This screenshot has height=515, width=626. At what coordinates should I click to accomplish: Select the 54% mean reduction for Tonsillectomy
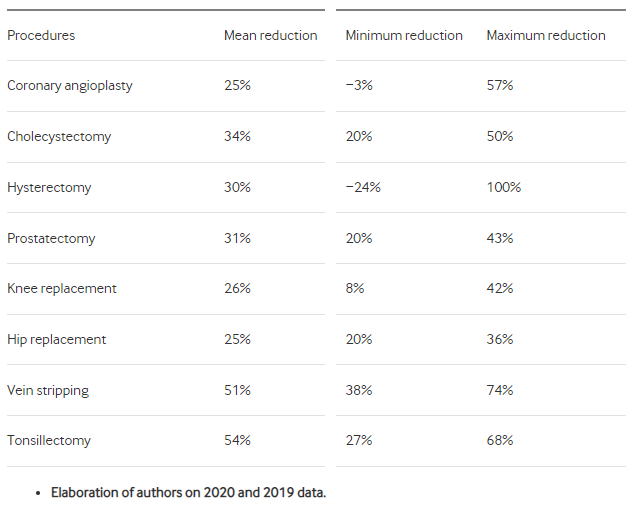[237, 440]
